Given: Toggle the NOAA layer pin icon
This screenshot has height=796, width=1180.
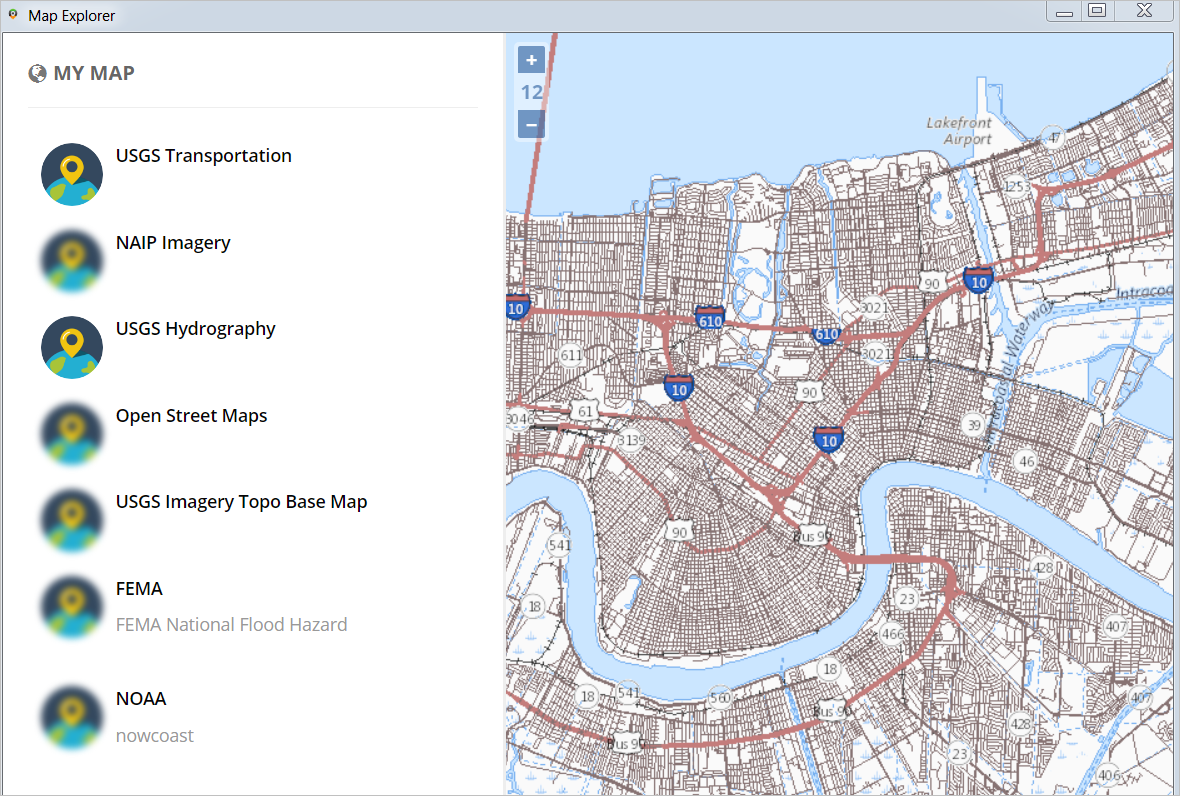Looking at the screenshot, I should point(72,717).
